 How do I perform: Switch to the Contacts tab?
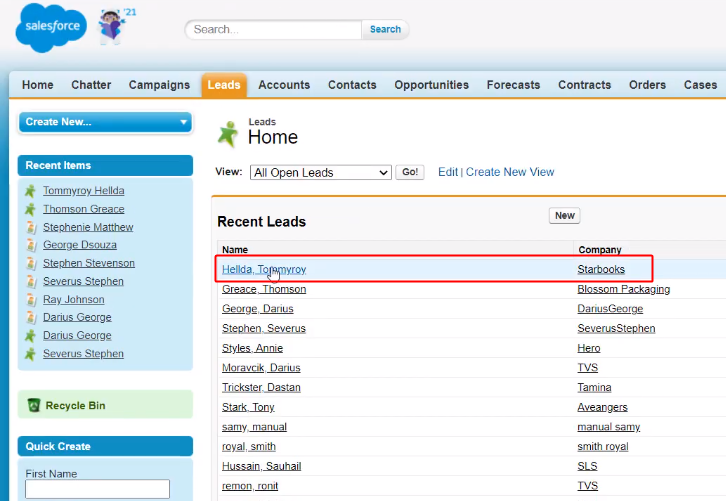pos(352,85)
